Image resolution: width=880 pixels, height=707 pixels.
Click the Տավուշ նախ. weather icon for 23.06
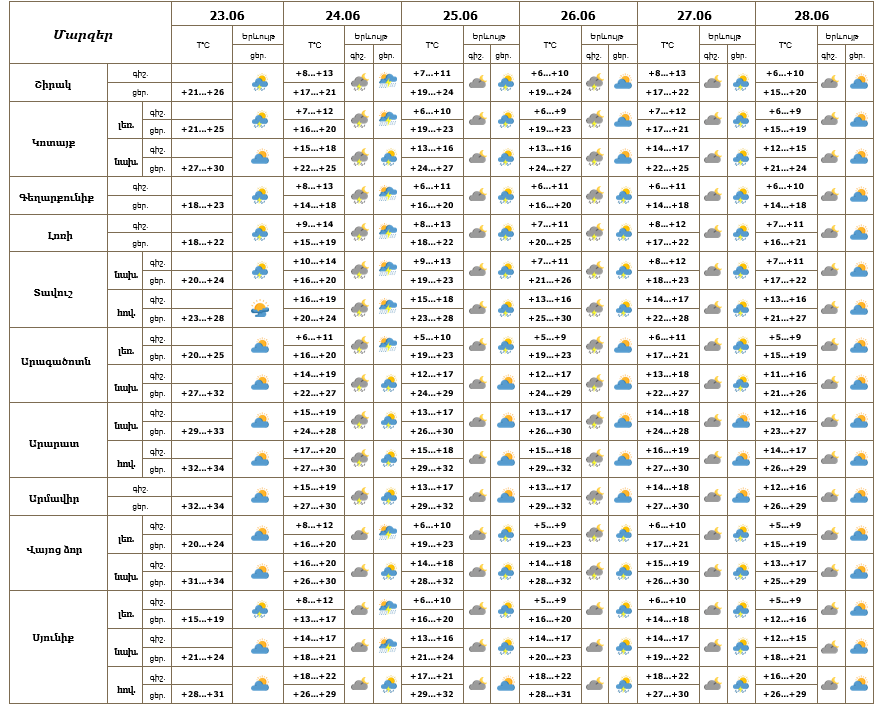pos(259,270)
